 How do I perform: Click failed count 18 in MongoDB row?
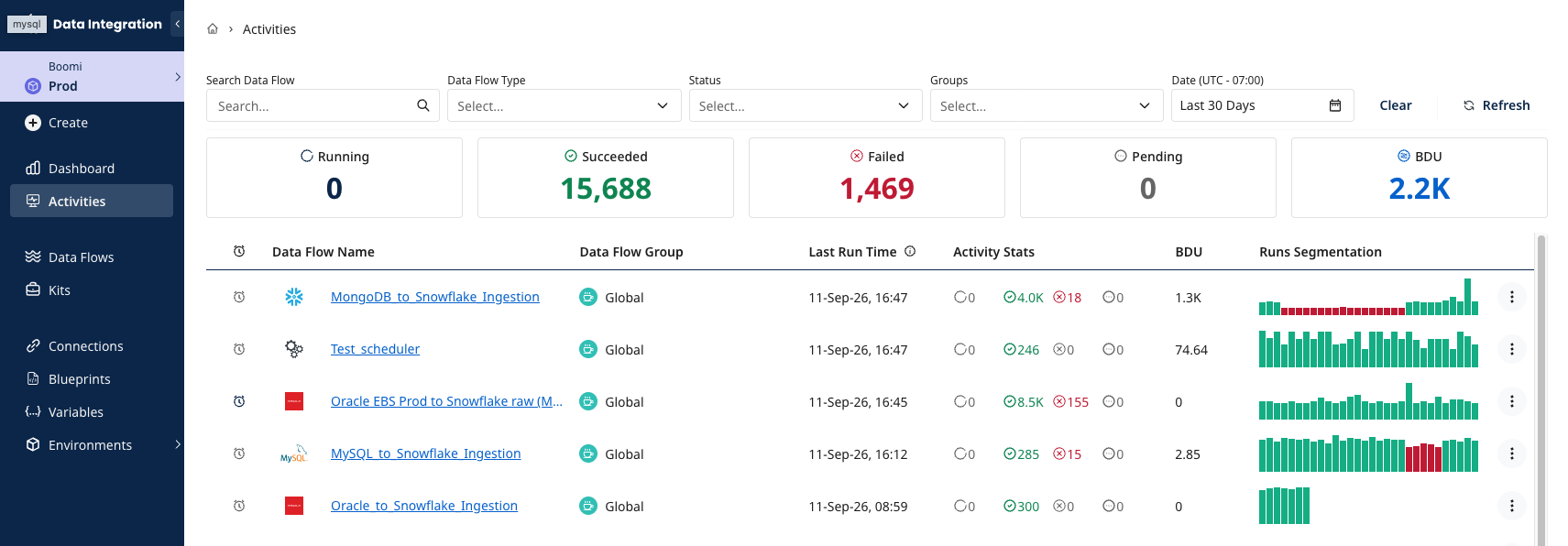[x=1068, y=297]
